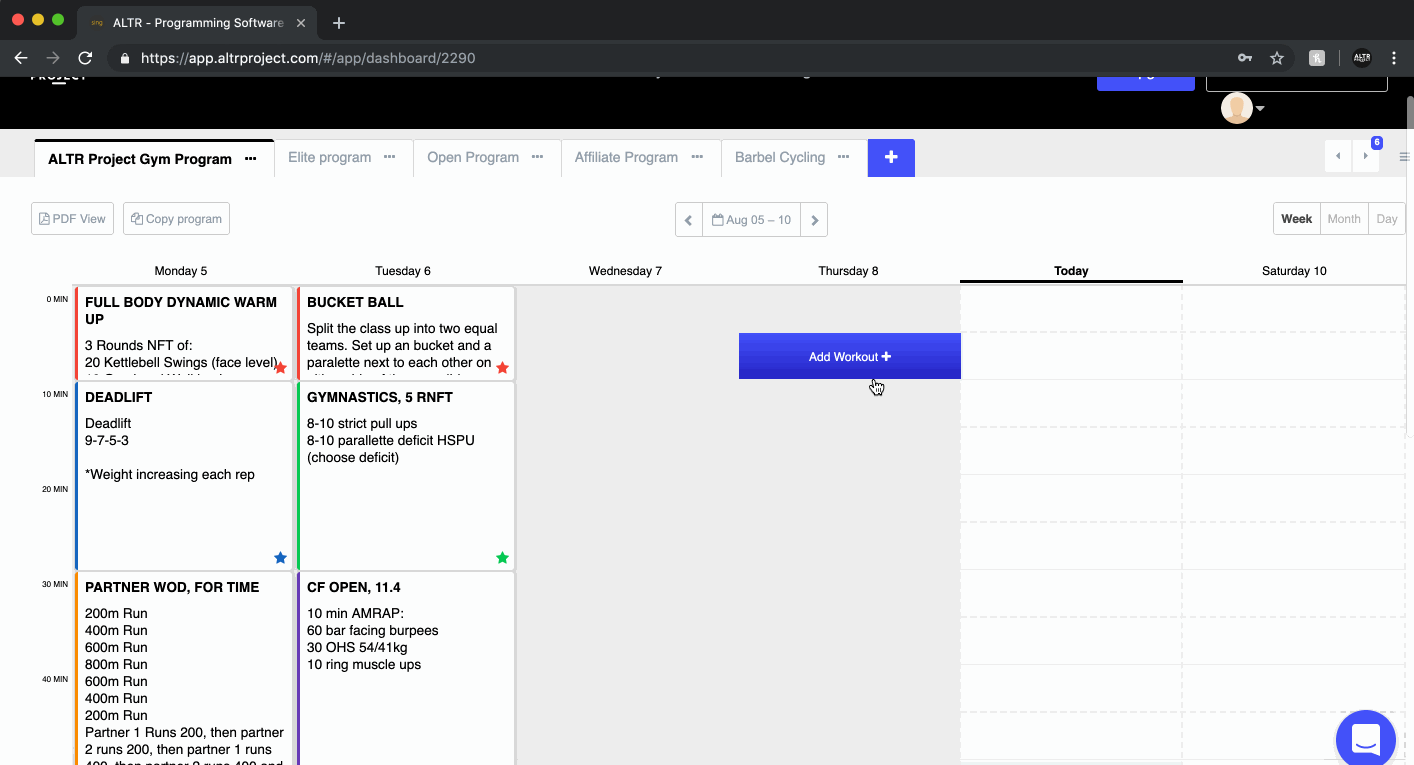Select the Open Program tab
The height and width of the screenshot is (765, 1414).
point(473,157)
